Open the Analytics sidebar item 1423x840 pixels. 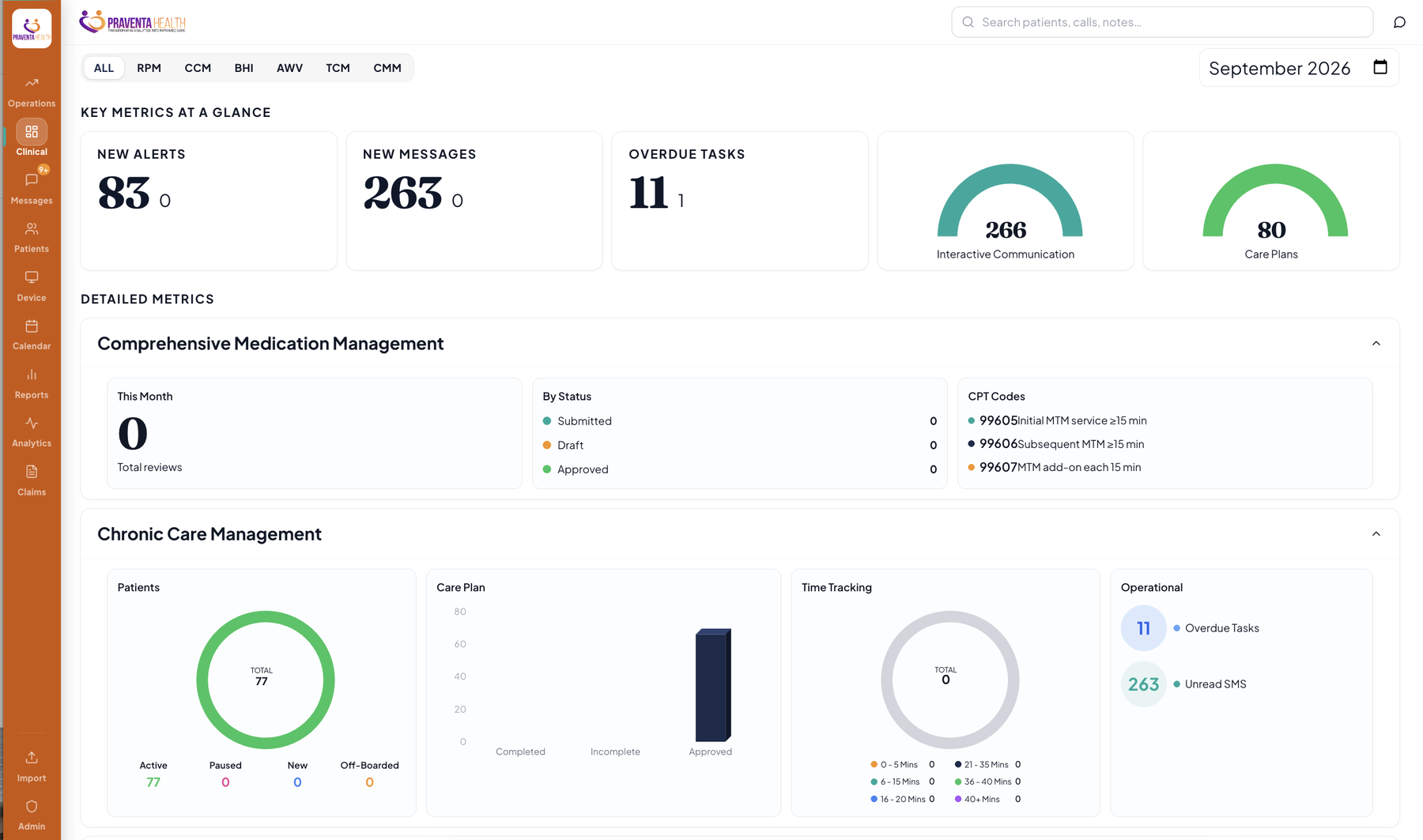32,431
